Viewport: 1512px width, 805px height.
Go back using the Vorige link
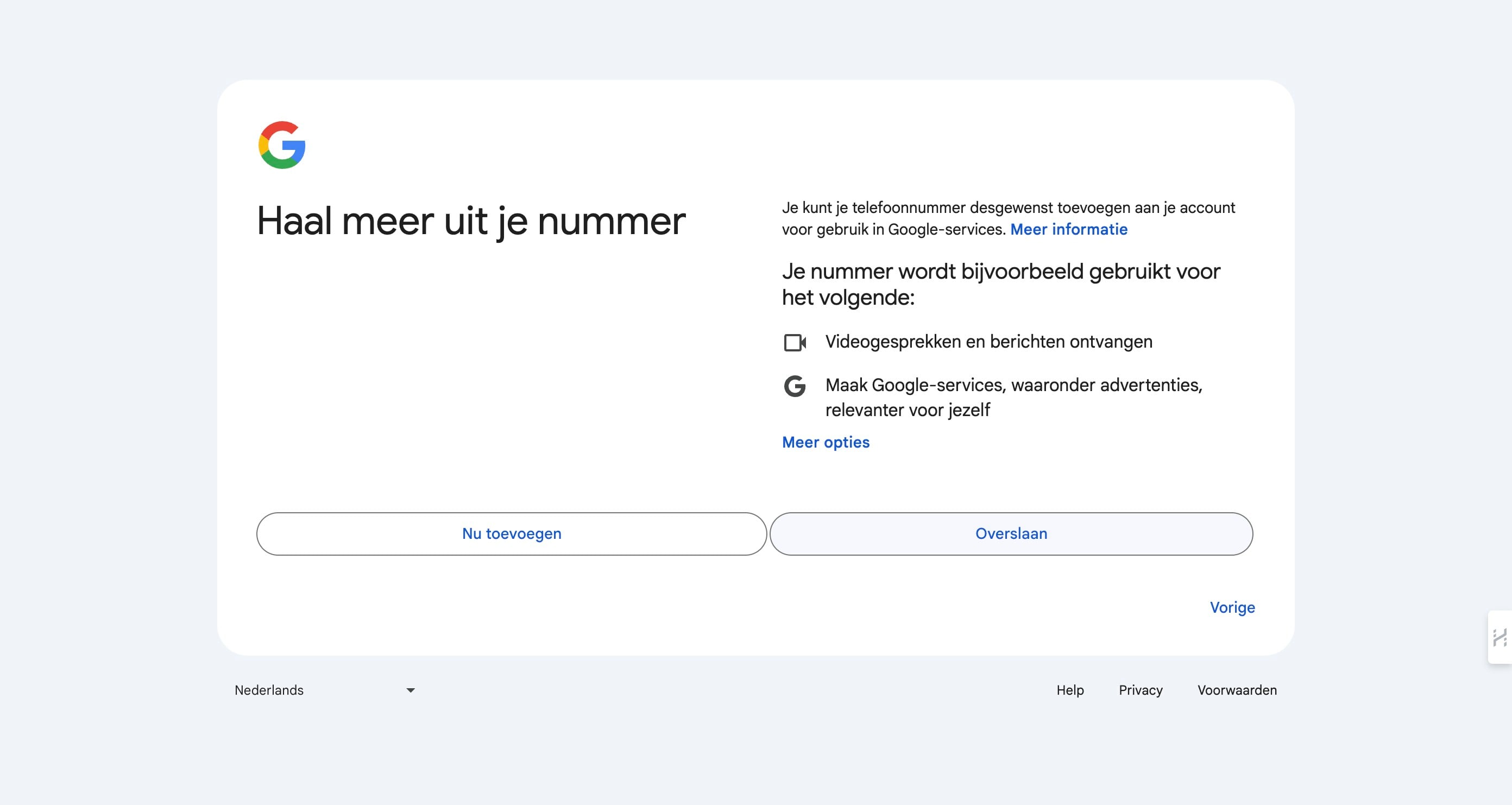[x=1233, y=608]
